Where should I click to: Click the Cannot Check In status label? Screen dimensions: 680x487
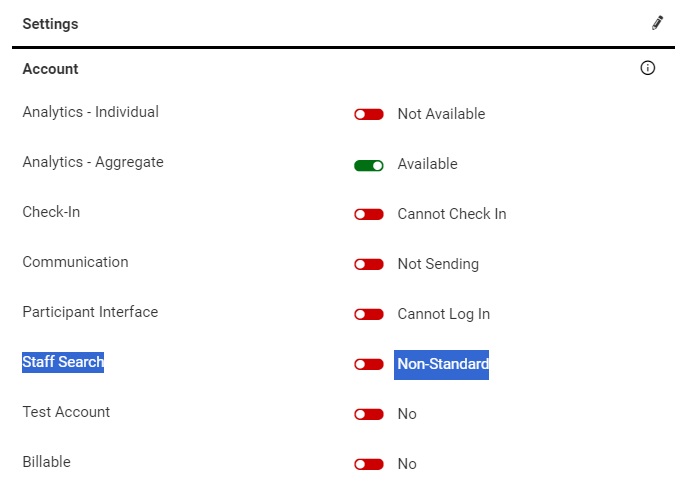(x=452, y=214)
